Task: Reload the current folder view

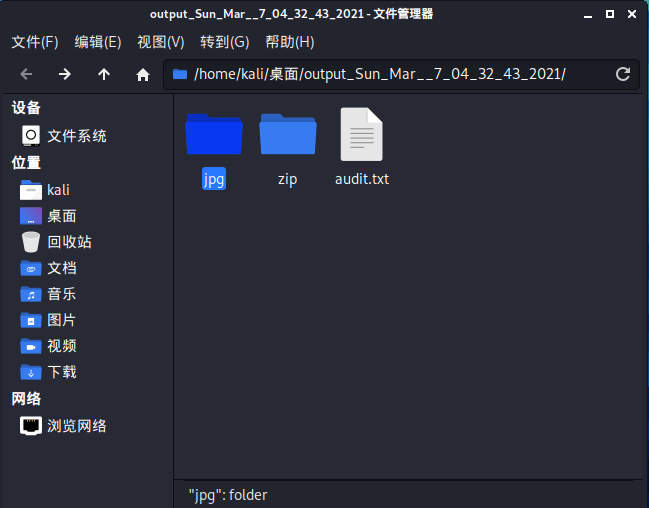Action: tap(623, 74)
